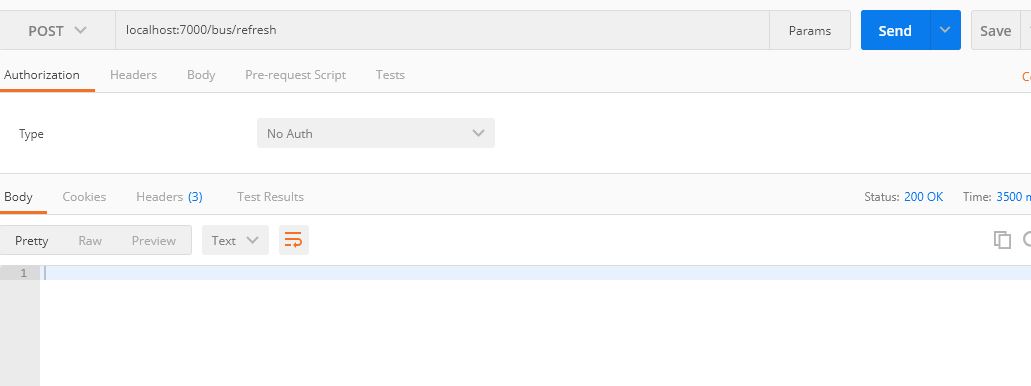This screenshot has width=1031, height=386.
Task: View response Cookies tab
Action: [x=84, y=197]
